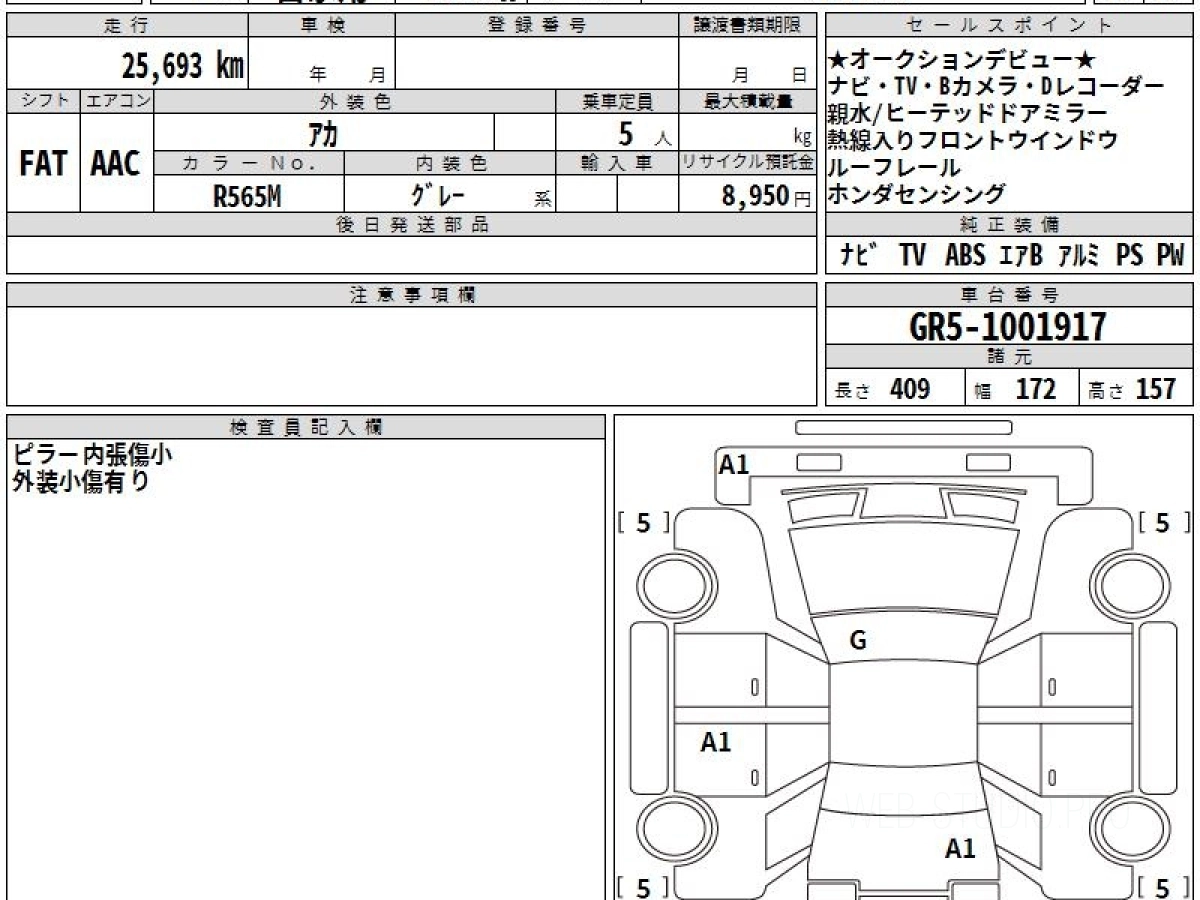
Task: Click the 車検 header cell
Action: [322, 26]
